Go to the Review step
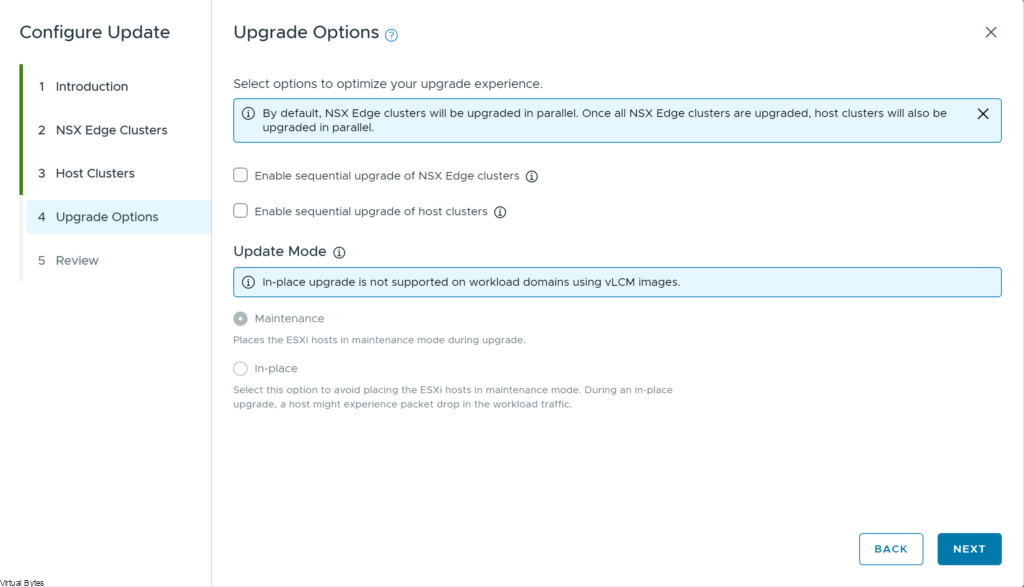The width and height of the screenshot is (1024, 587). [x=77, y=261]
